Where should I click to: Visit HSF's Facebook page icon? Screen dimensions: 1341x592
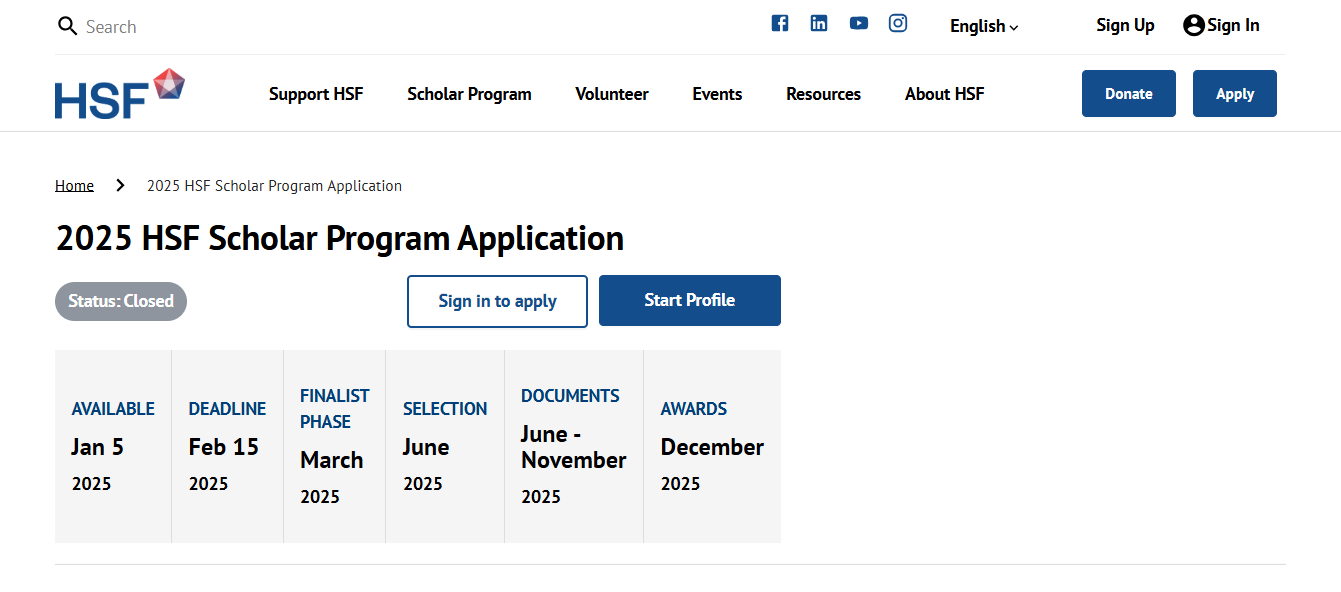(780, 23)
